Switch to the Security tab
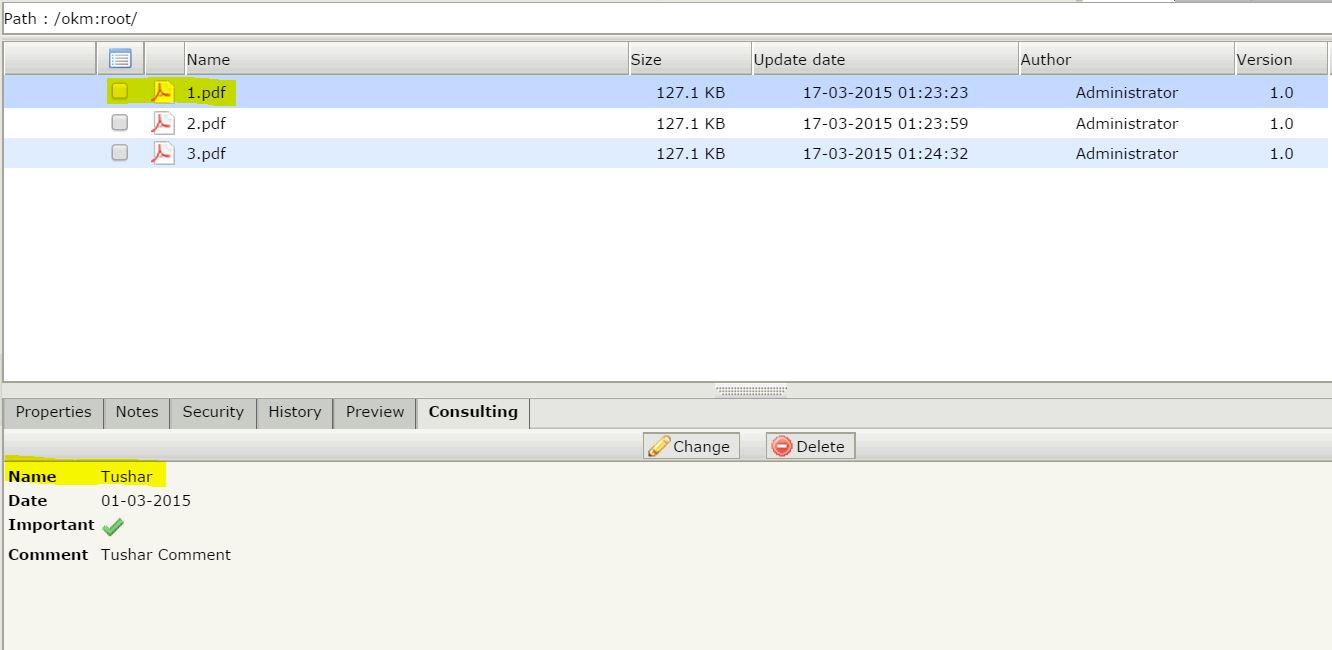This screenshot has height=650, width=1332. coord(212,412)
